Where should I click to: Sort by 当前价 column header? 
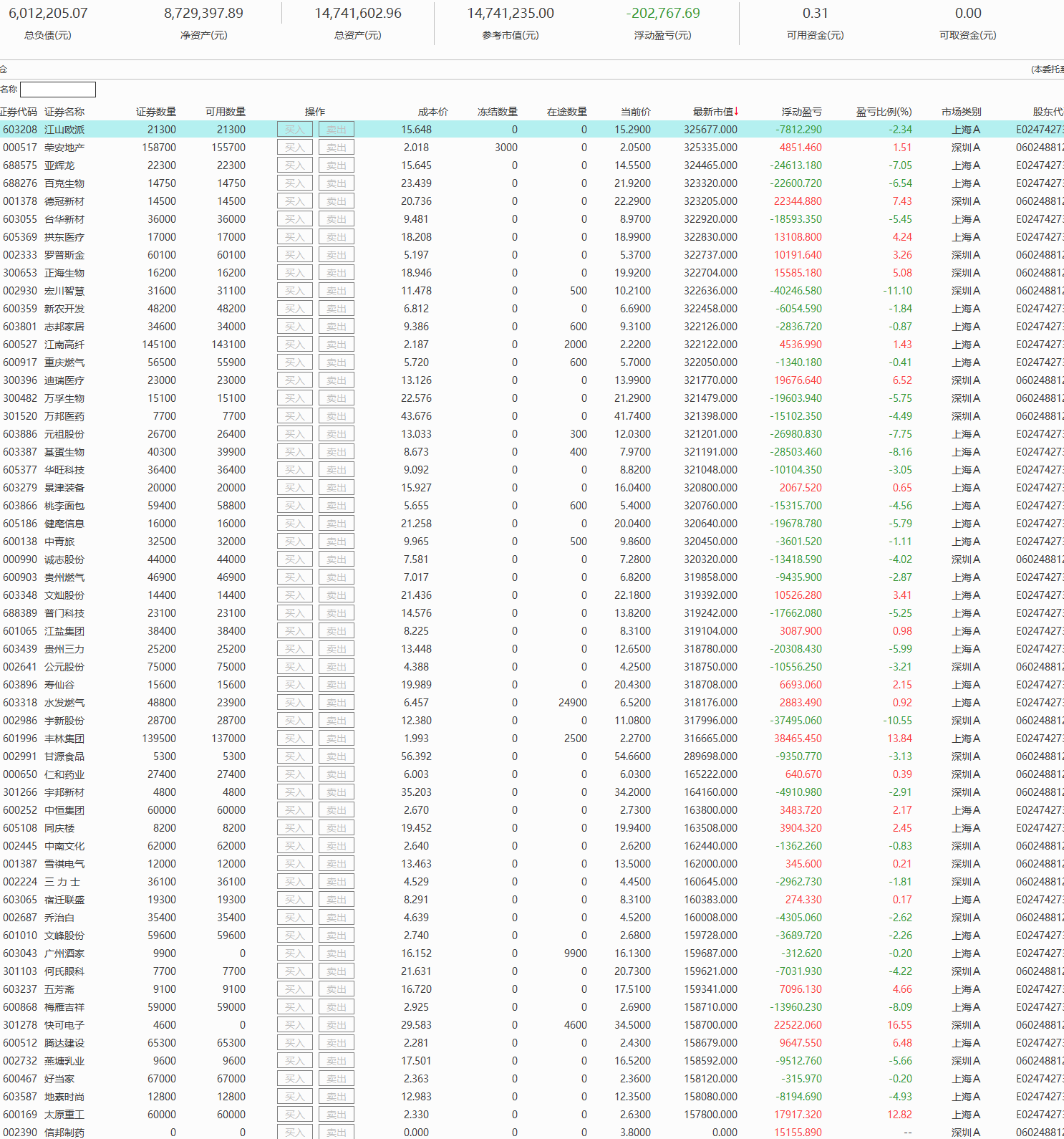click(635, 112)
